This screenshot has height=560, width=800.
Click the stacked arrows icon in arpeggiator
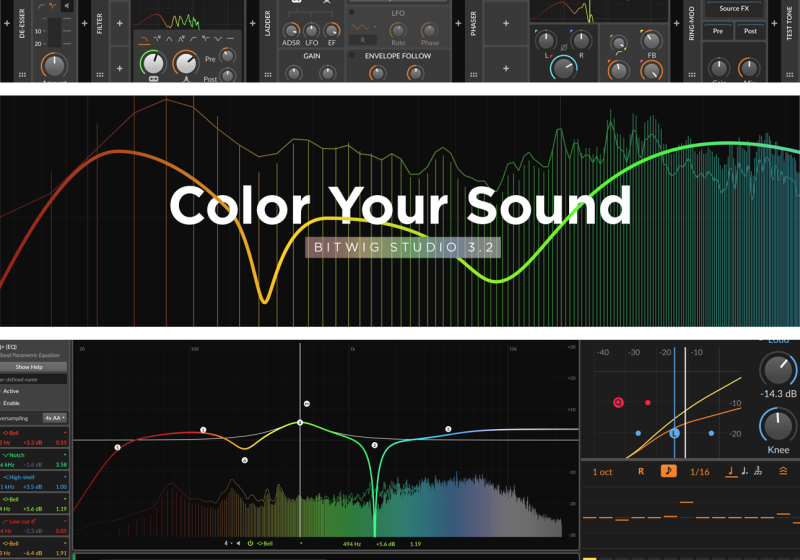pyautogui.click(x=785, y=471)
